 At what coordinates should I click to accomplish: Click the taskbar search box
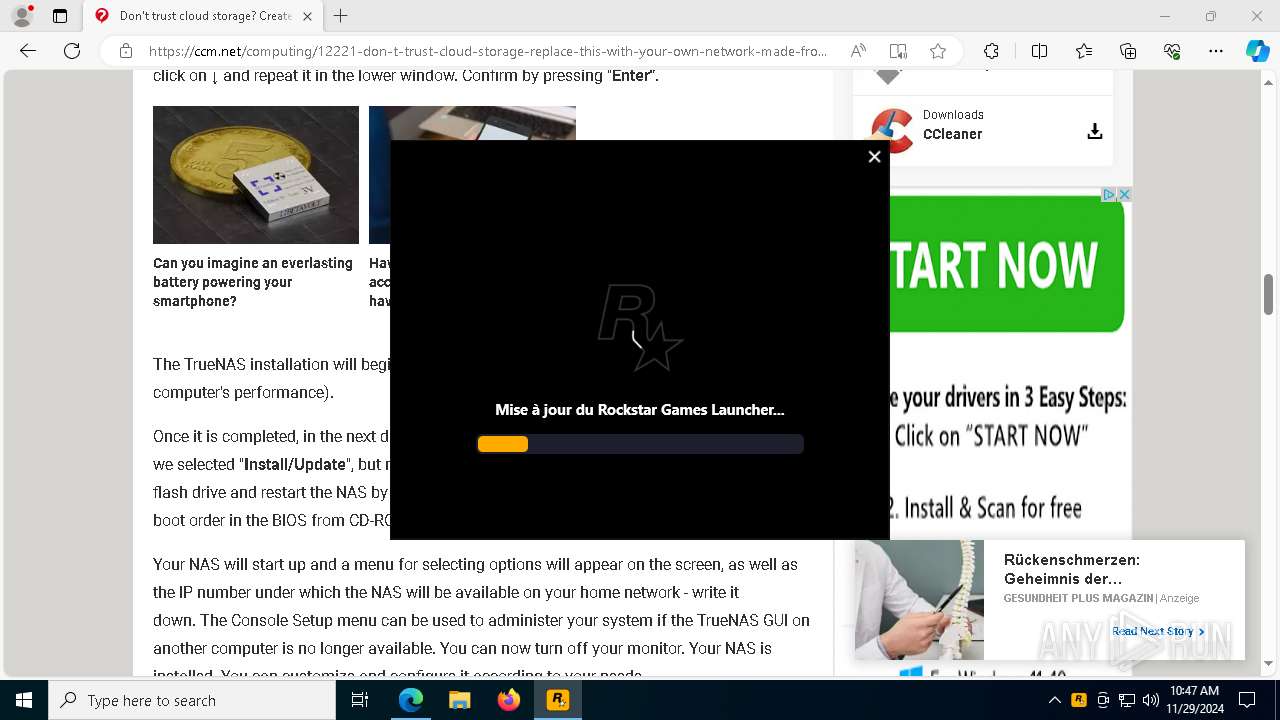(x=192, y=700)
